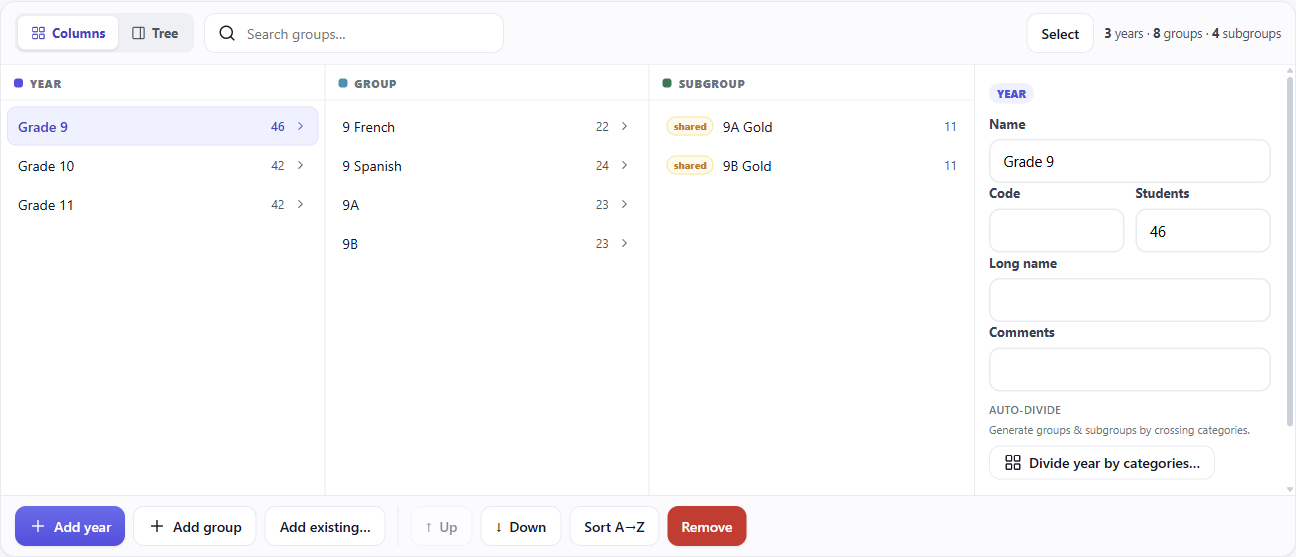
Task: Click 9 French student count 22
Action: coord(602,127)
